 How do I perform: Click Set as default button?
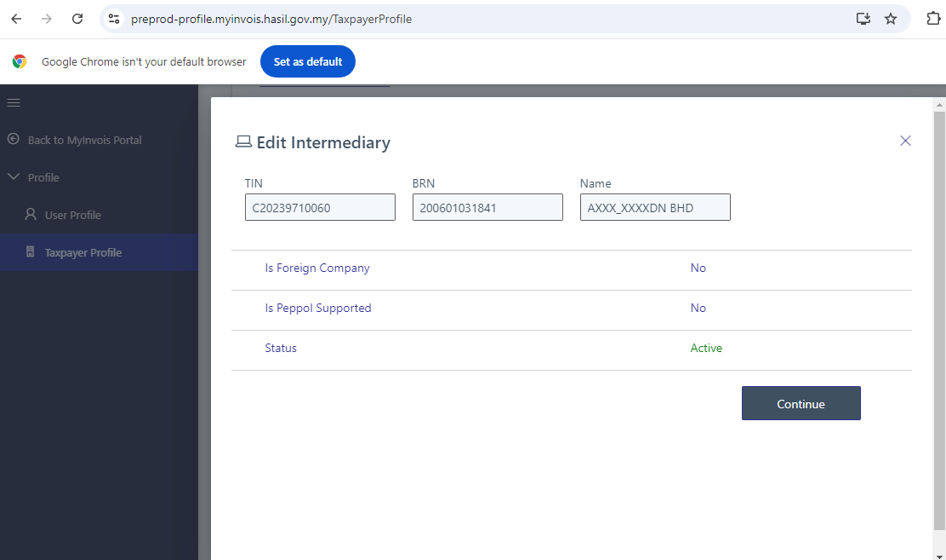tap(308, 62)
